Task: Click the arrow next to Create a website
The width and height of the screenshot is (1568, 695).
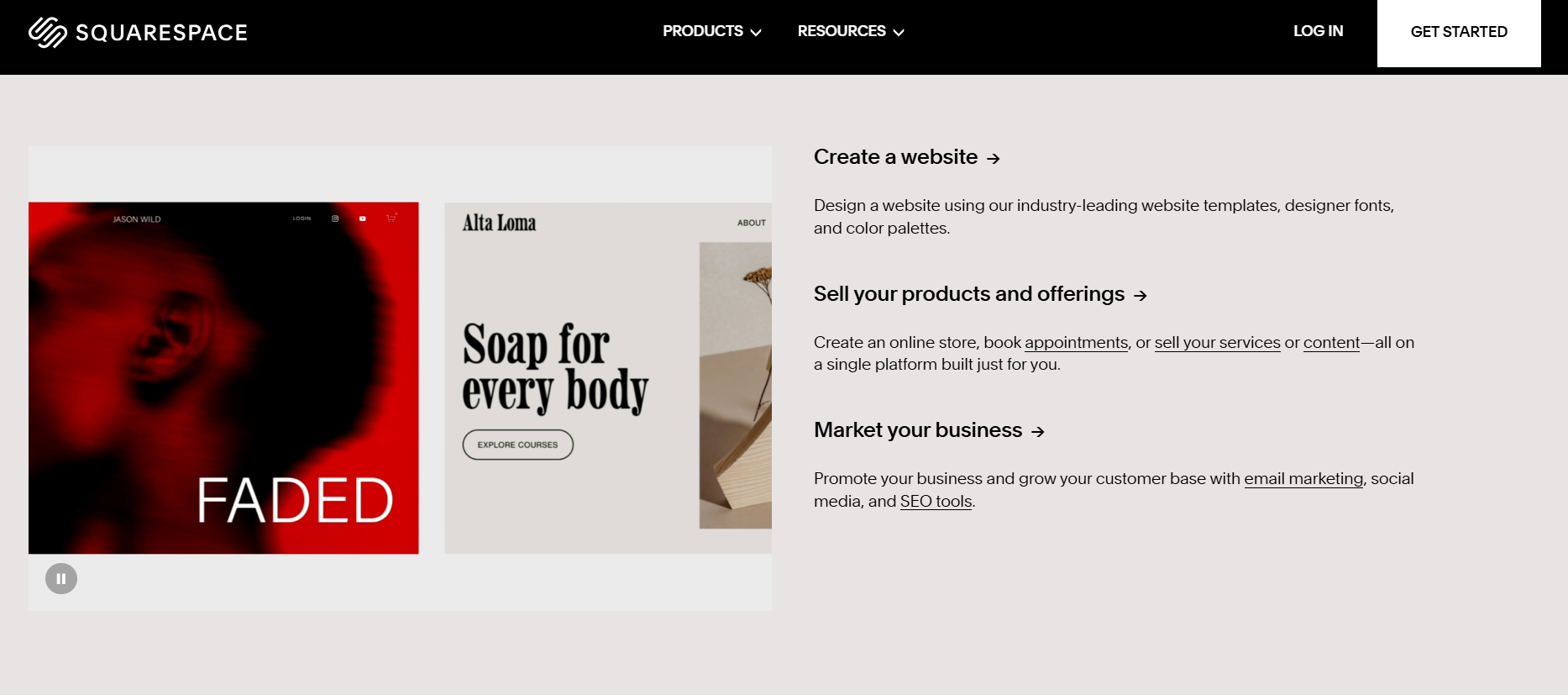Action: 994,158
